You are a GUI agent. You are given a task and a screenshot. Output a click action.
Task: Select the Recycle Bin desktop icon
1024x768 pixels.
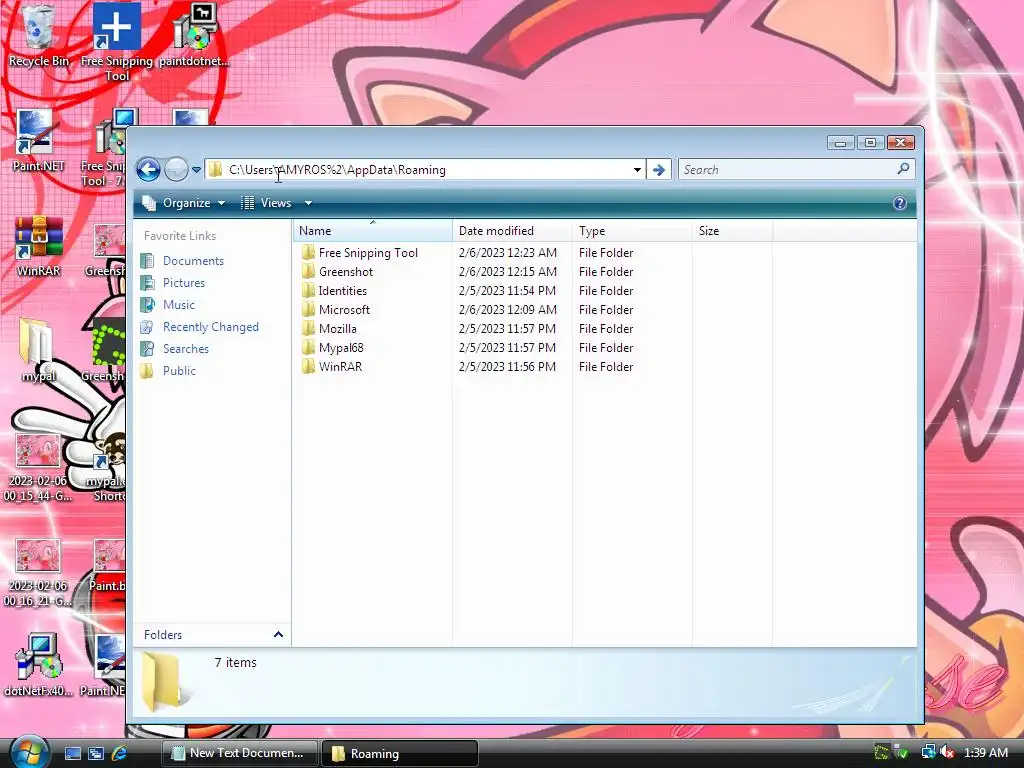click(38, 36)
